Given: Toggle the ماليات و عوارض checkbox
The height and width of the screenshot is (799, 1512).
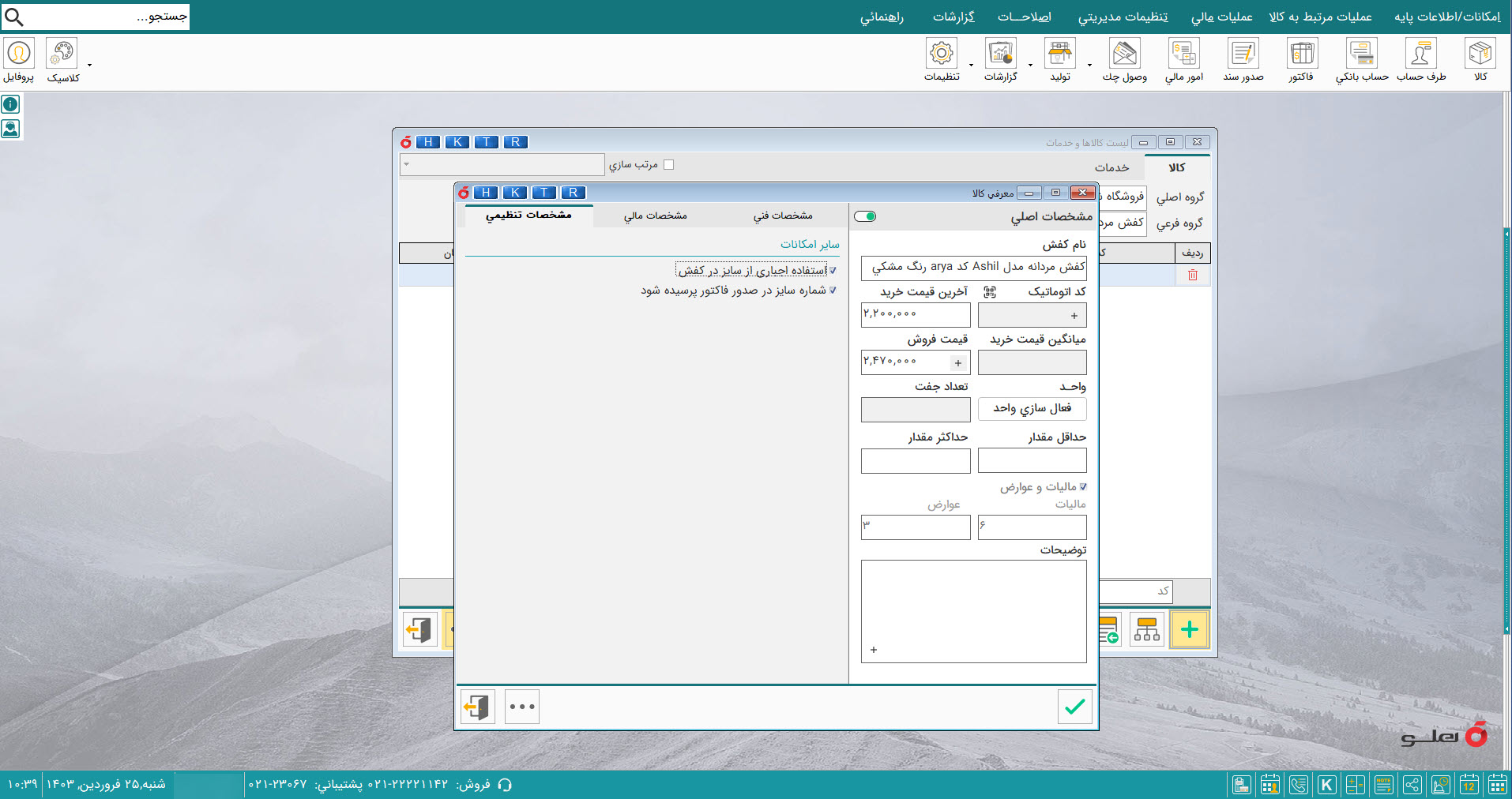Looking at the screenshot, I should pyautogui.click(x=1082, y=487).
